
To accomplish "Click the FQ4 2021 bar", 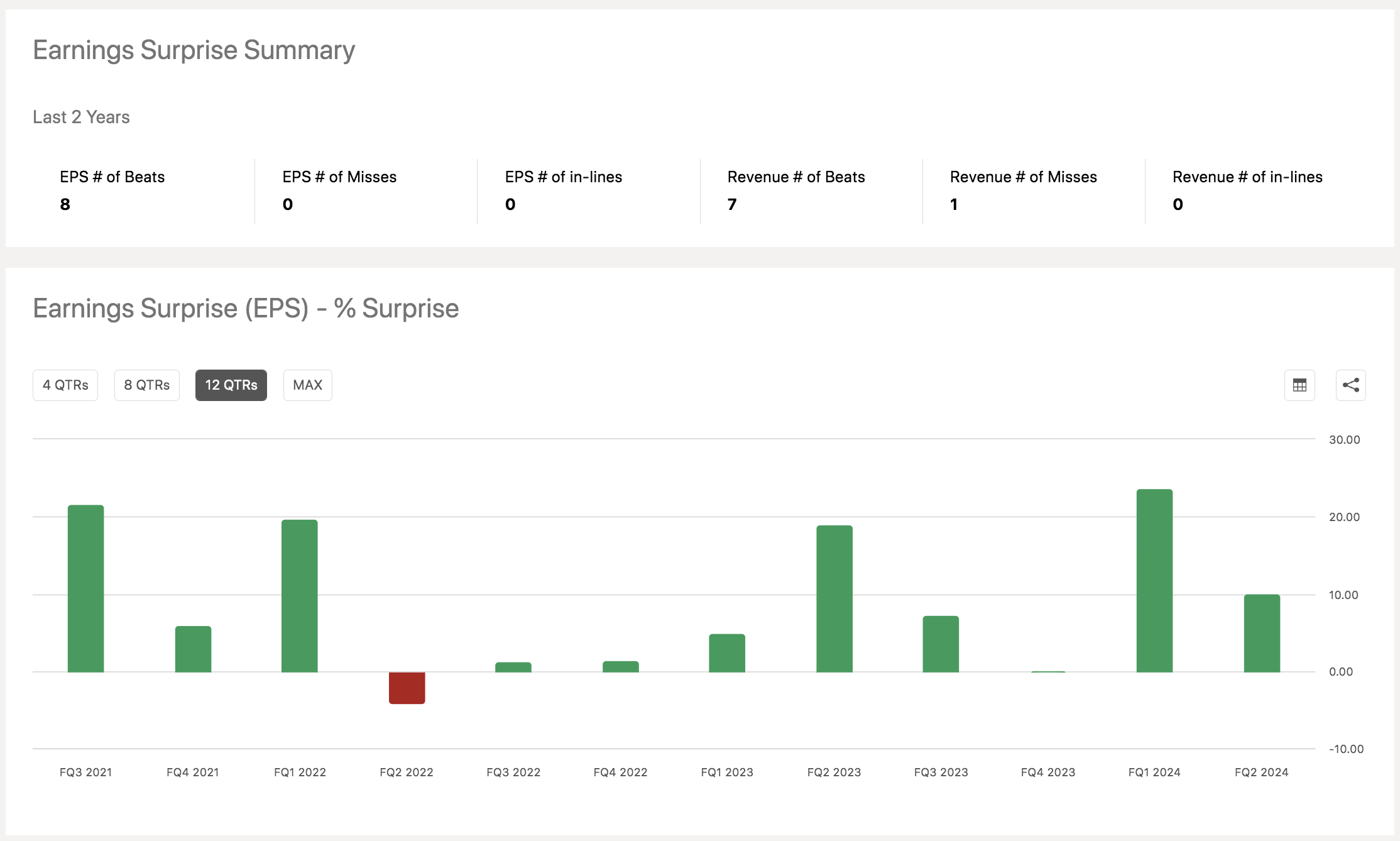I will 193,649.
